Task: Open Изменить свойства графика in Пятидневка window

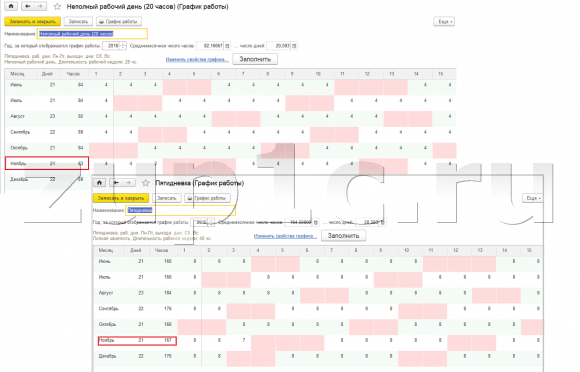Action: tap(285, 236)
